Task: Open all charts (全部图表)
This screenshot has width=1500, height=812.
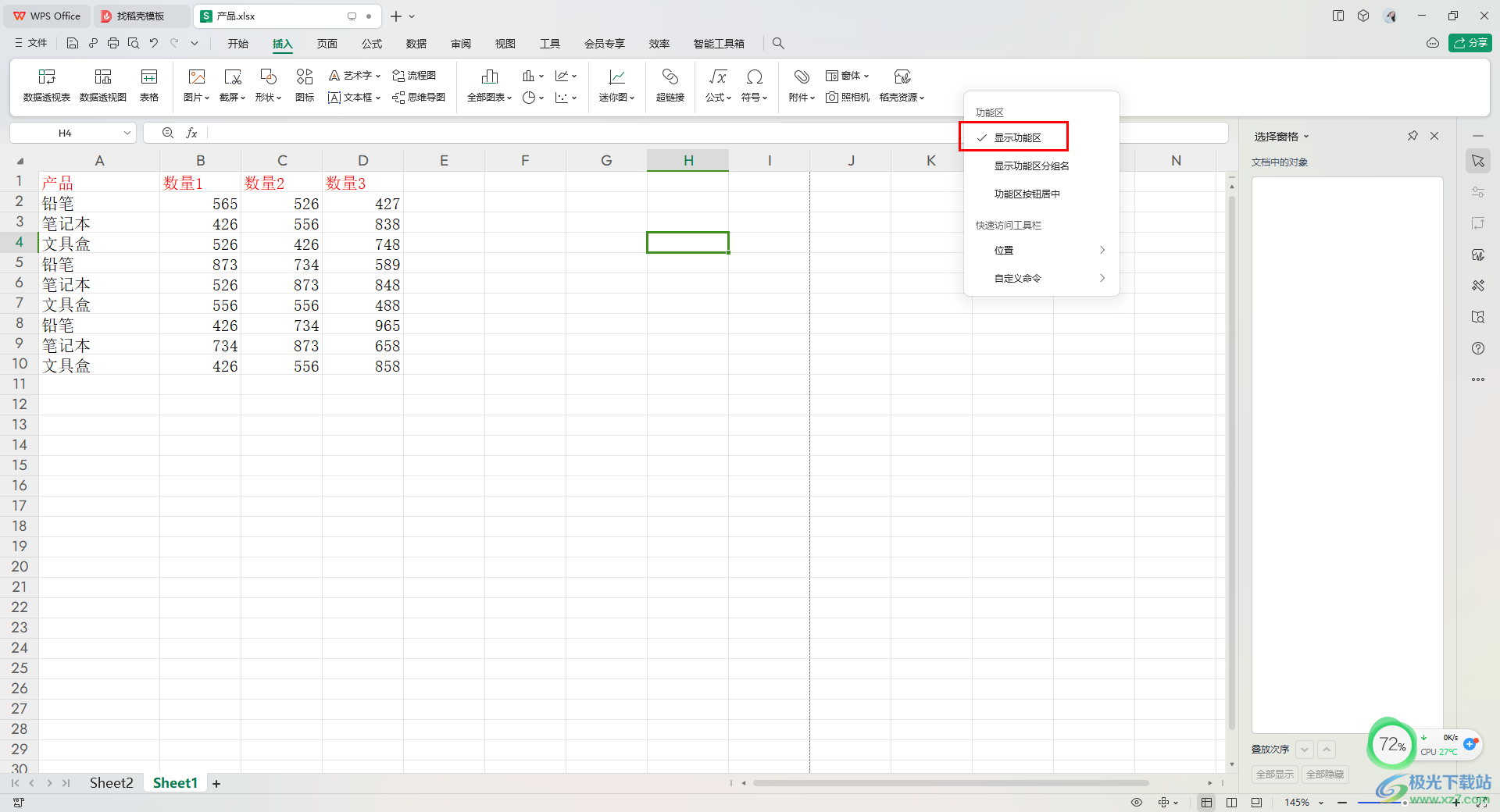Action: pyautogui.click(x=490, y=85)
